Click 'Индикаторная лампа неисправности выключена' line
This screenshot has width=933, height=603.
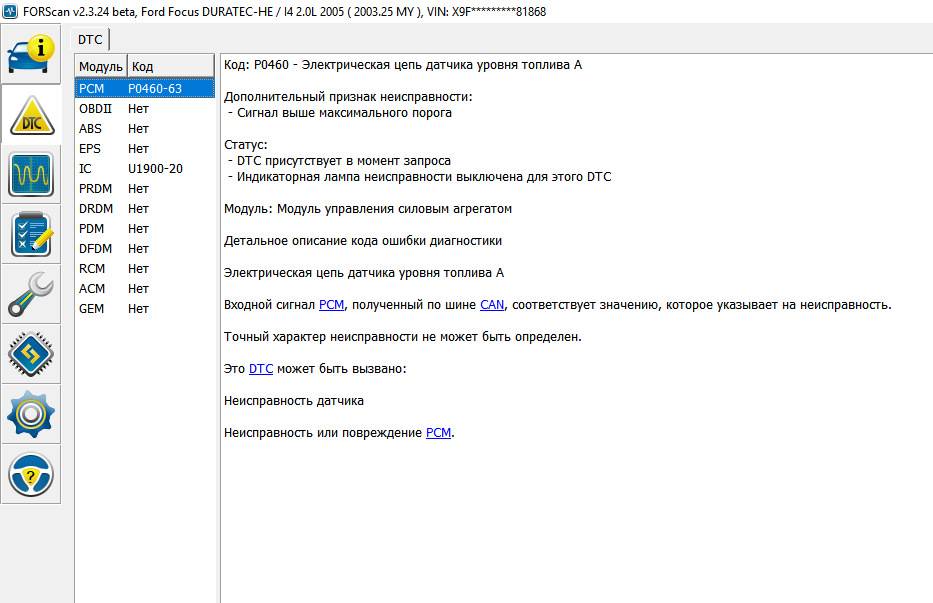coord(424,177)
